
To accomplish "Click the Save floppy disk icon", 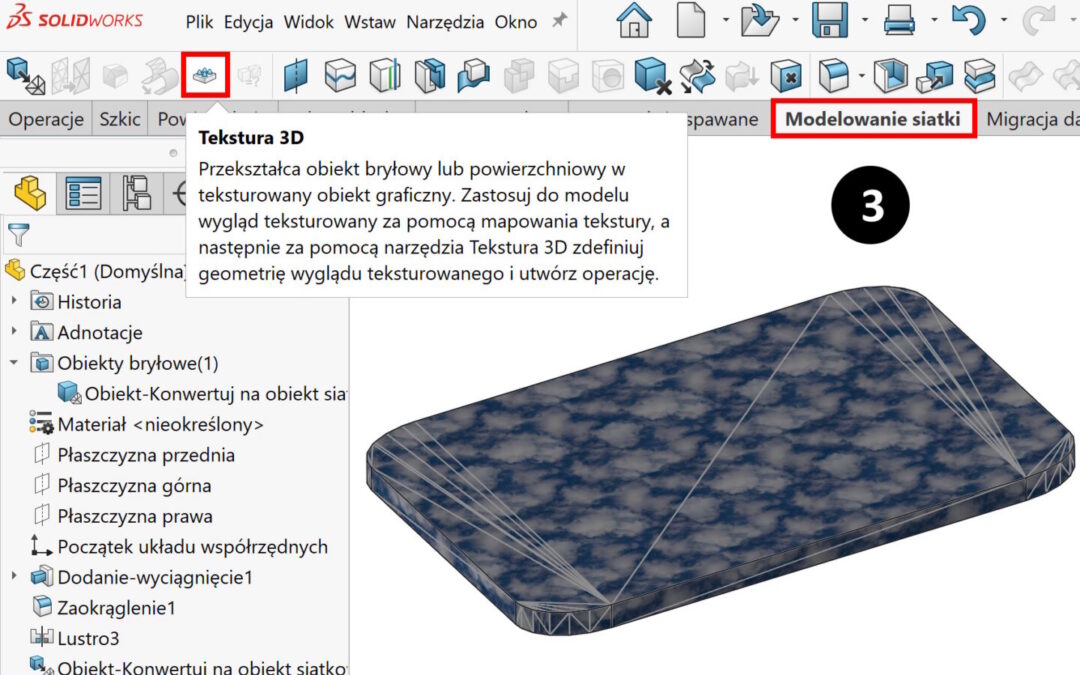I will [830, 21].
